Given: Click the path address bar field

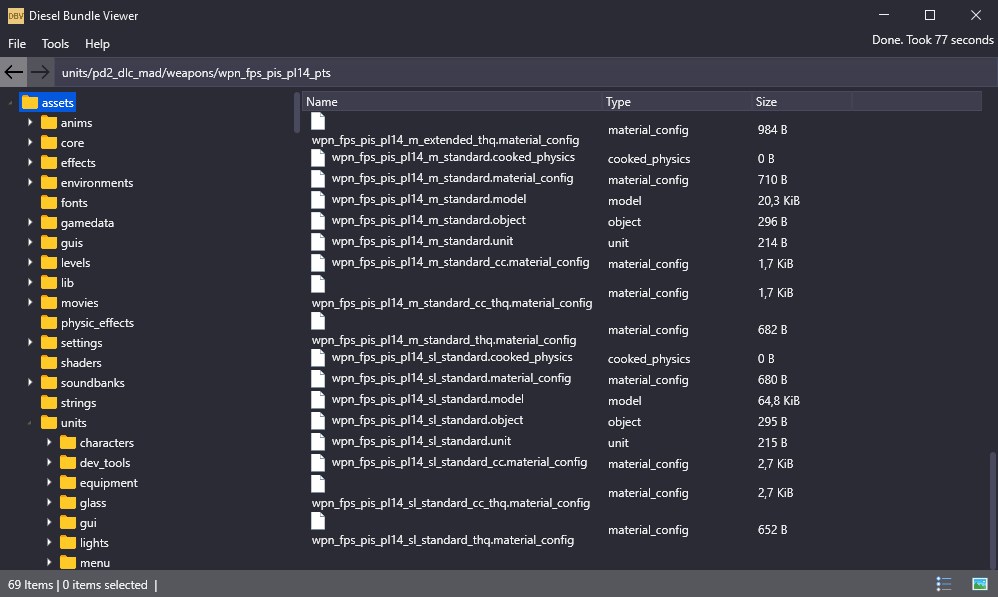Looking at the screenshot, I should click(x=500, y=73).
